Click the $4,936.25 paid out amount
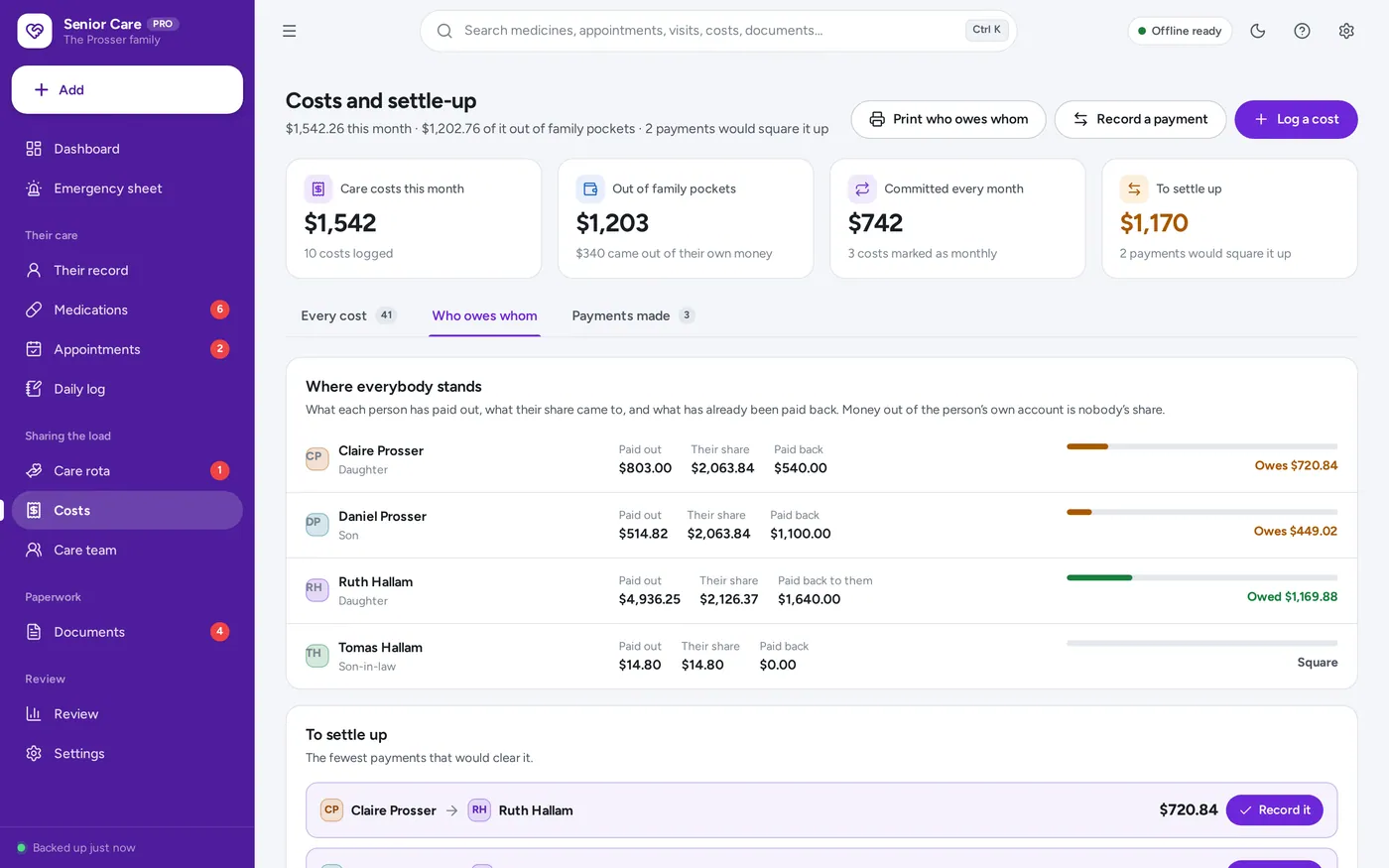Image resolution: width=1389 pixels, height=868 pixels. [650, 599]
